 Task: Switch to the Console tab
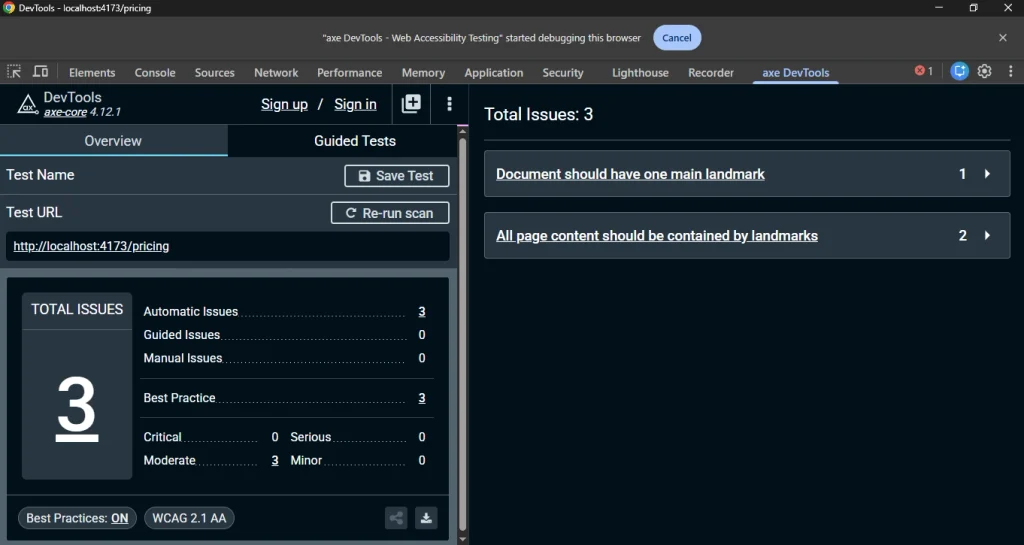(155, 72)
